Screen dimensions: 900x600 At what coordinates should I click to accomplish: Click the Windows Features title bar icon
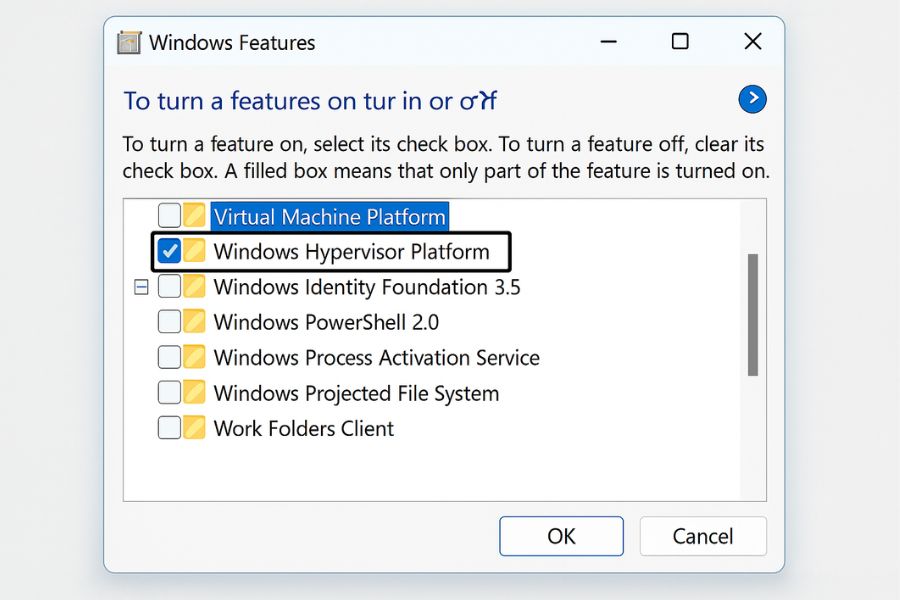click(x=129, y=43)
